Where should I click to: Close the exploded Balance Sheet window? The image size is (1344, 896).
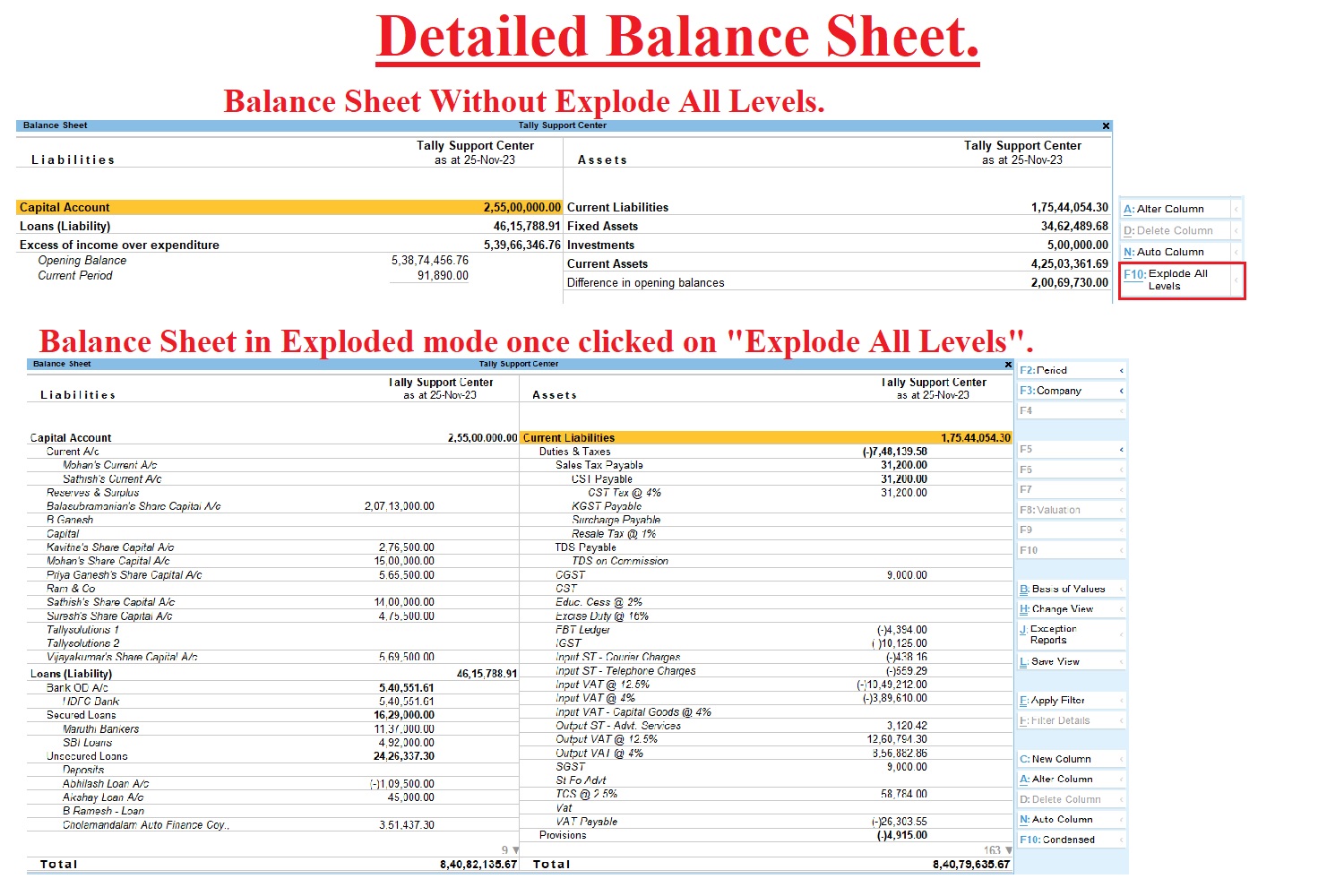click(1008, 365)
